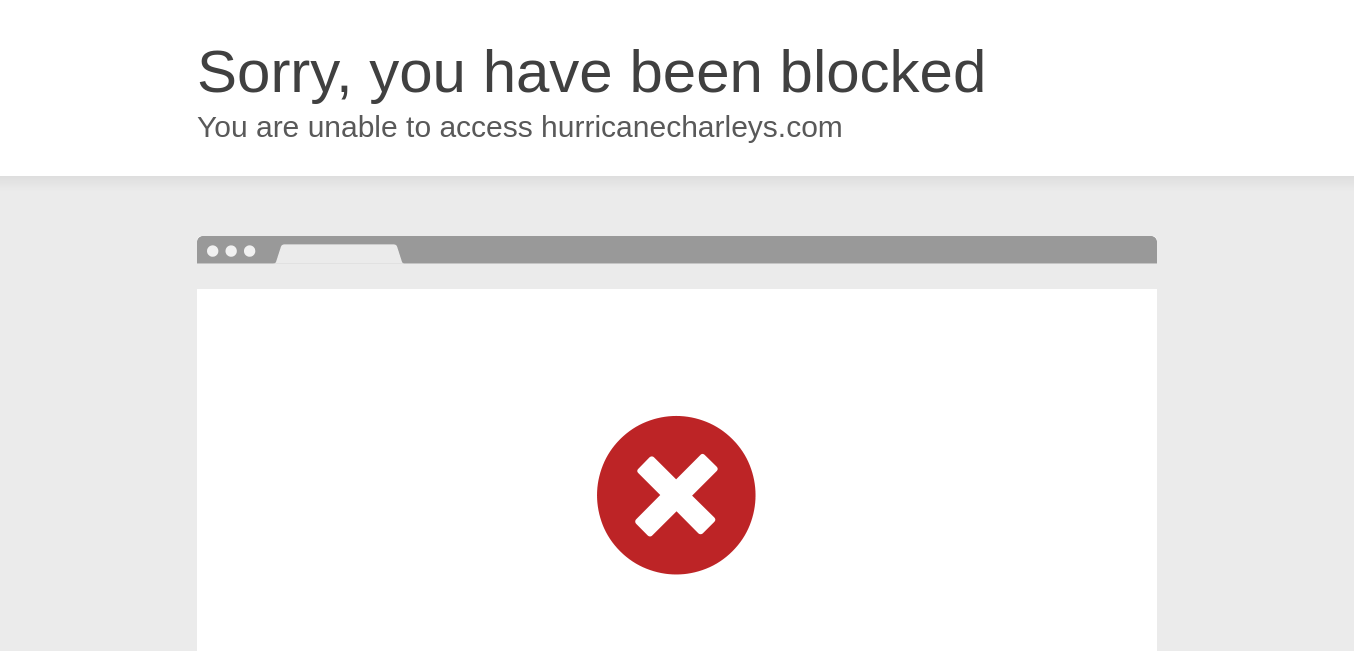Click the white X cross in the red circle
The width and height of the screenshot is (1366, 651).
click(676, 495)
